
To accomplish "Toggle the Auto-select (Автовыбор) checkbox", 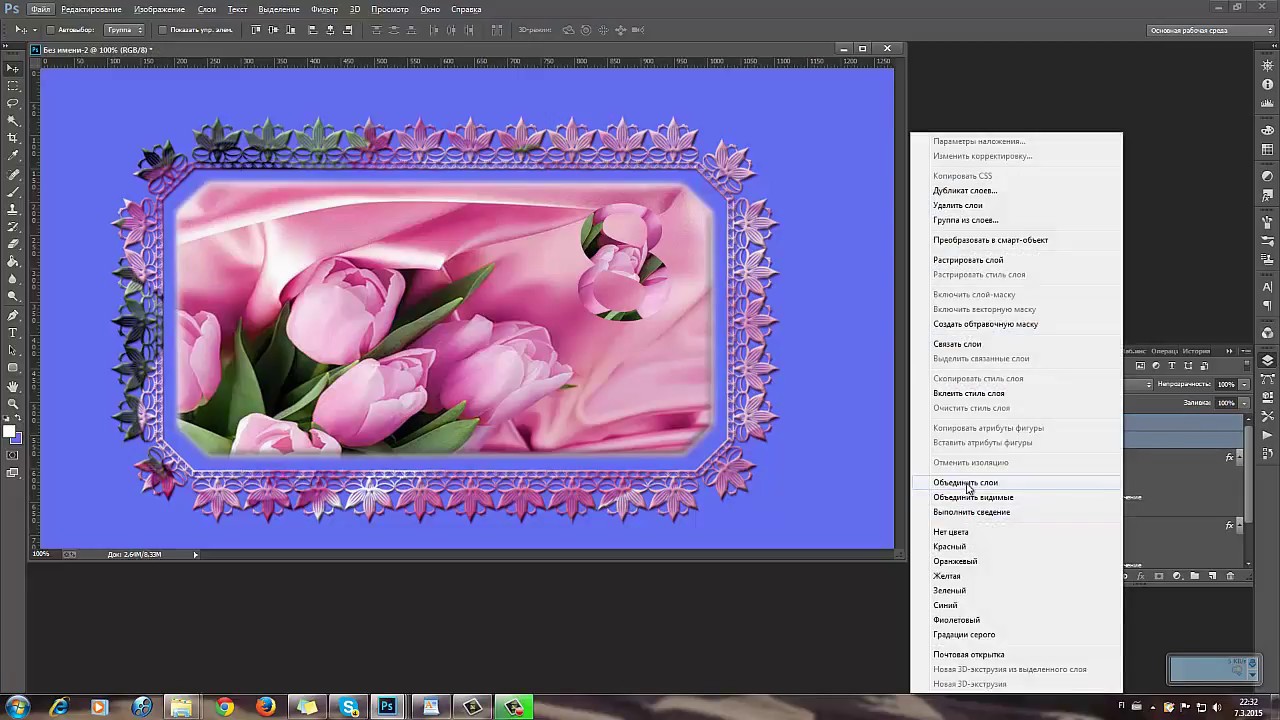I will pos(51,30).
